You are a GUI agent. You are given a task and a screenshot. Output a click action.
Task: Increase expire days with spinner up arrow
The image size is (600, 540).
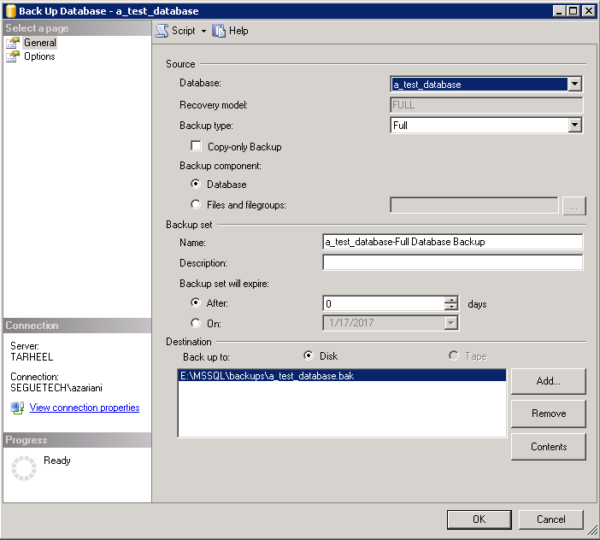pyautogui.click(x=452, y=299)
